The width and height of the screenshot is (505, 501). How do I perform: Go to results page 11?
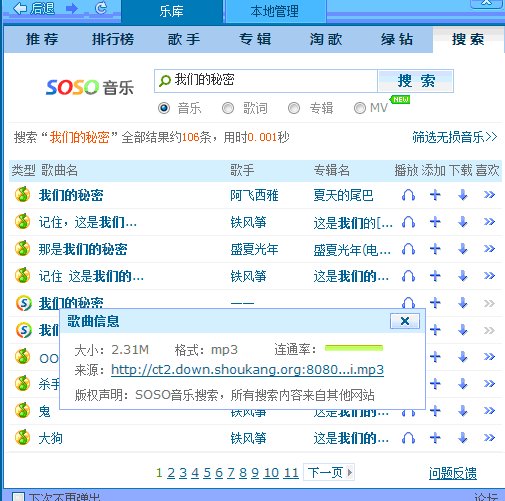(x=291, y=473)
